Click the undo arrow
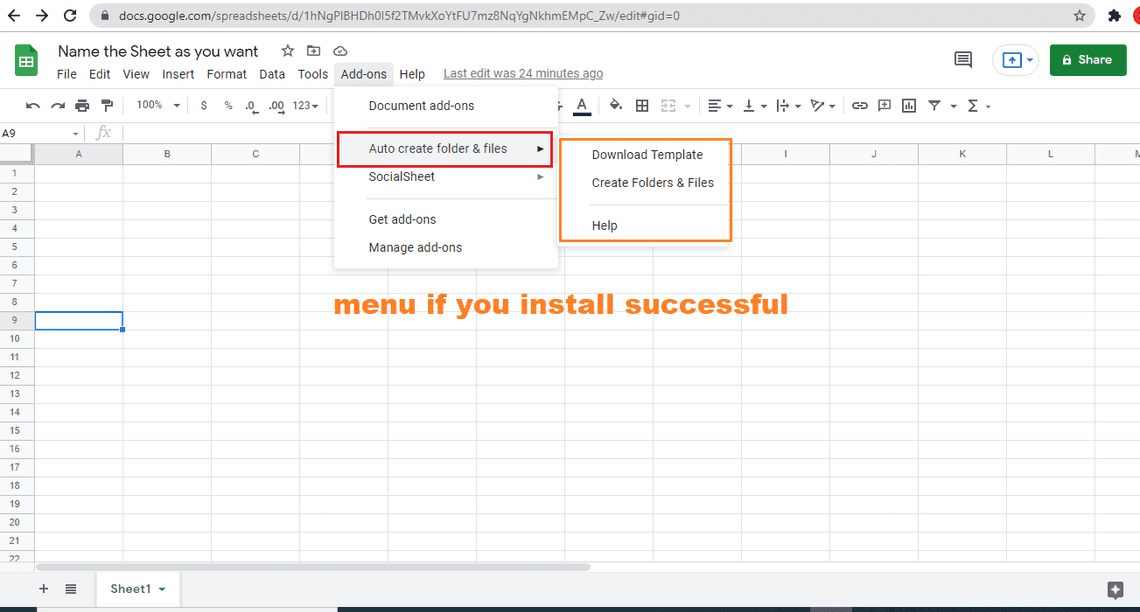This screenshot has height=612, width=1140. tap(33, 106)
